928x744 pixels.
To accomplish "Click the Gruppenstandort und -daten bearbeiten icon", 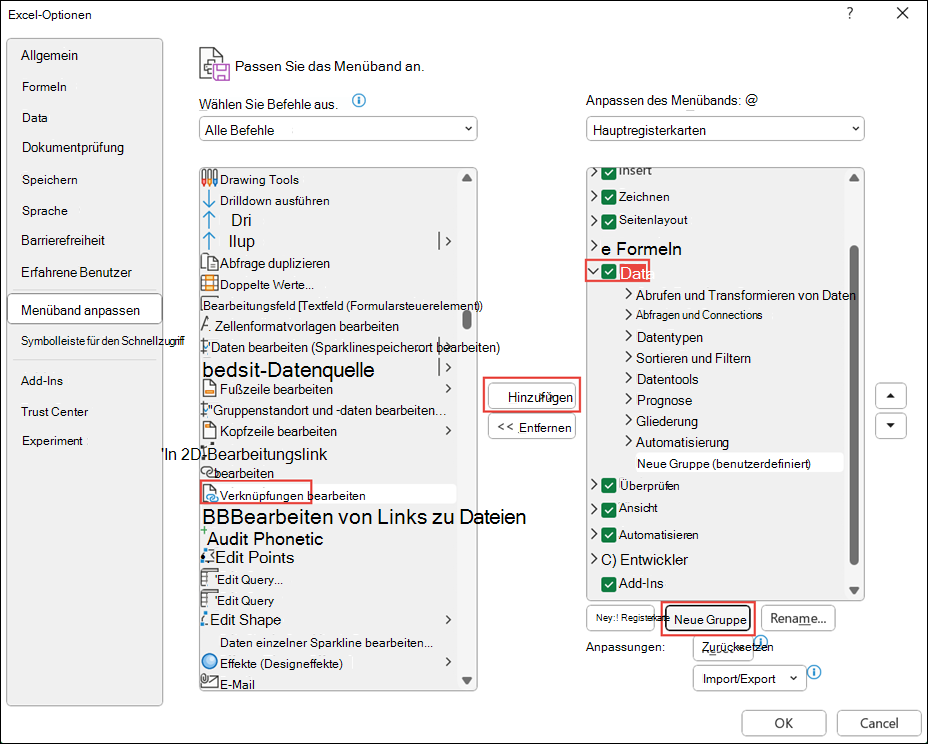I will 206,409.
